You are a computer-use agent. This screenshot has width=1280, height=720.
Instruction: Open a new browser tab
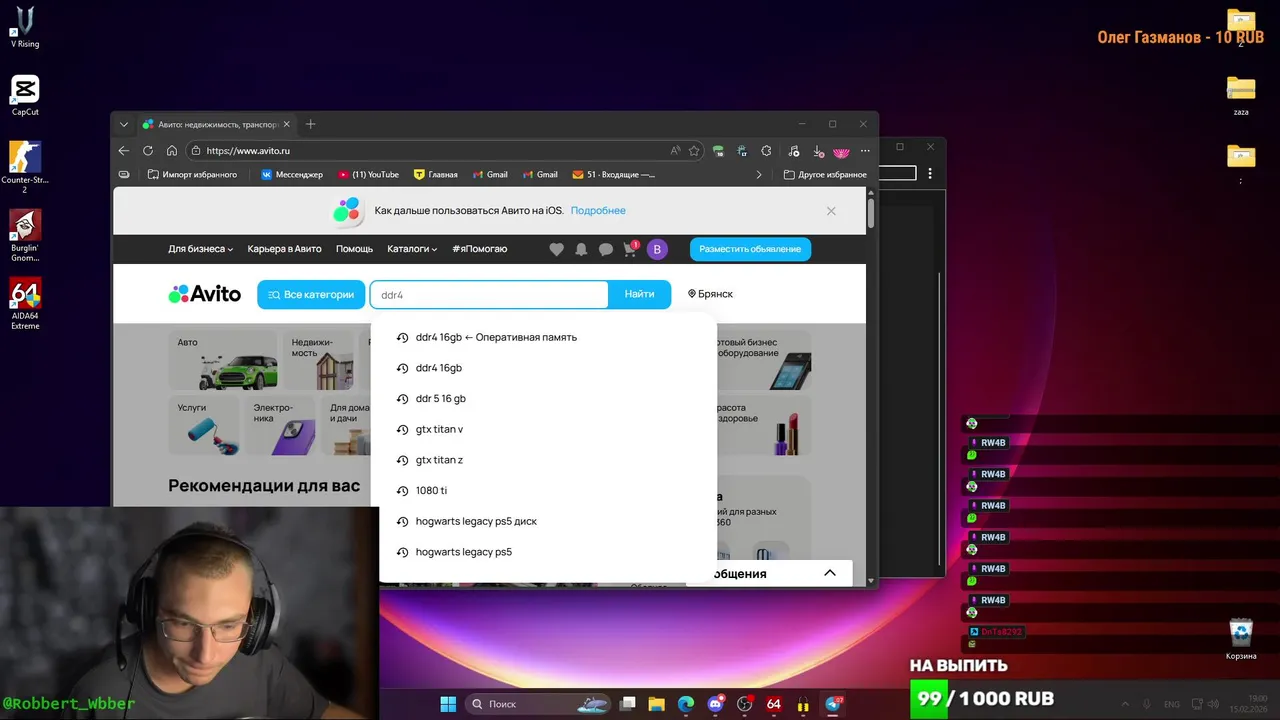click(310, 124)
